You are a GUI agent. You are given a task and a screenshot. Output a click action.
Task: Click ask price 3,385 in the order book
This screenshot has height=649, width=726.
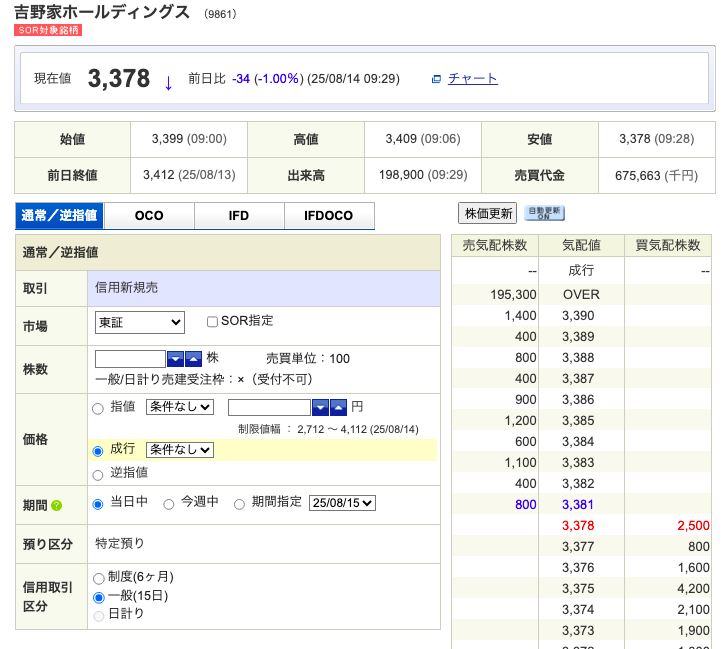(x=578, y=421)
